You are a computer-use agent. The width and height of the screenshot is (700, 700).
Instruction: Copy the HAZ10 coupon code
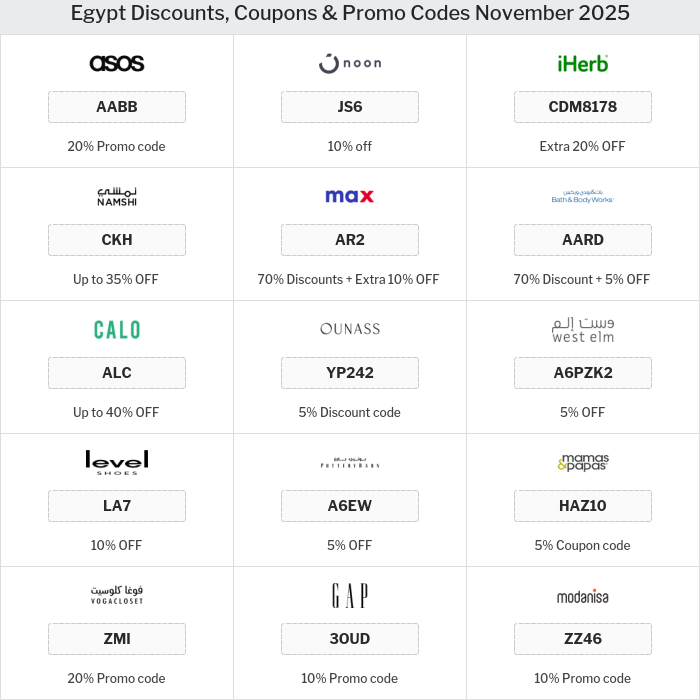coord(582,506)
